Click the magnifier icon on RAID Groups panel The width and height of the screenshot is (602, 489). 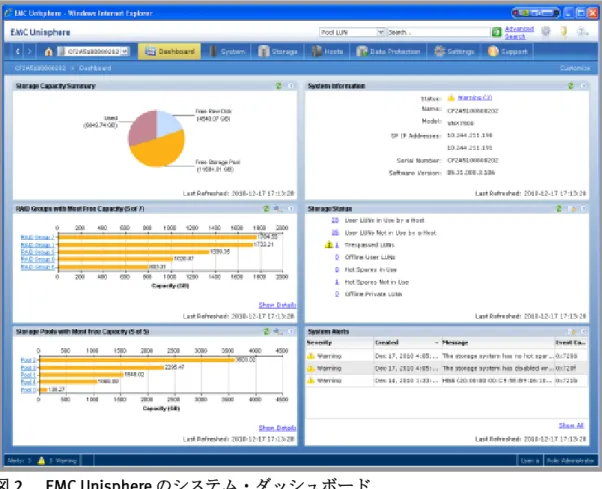(x=278, y=208)
